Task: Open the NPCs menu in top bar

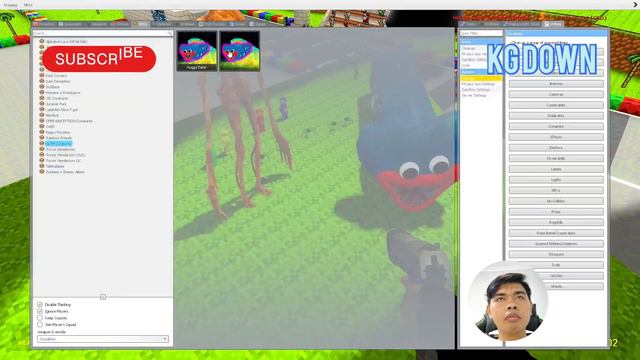Action: pos(28,5)
